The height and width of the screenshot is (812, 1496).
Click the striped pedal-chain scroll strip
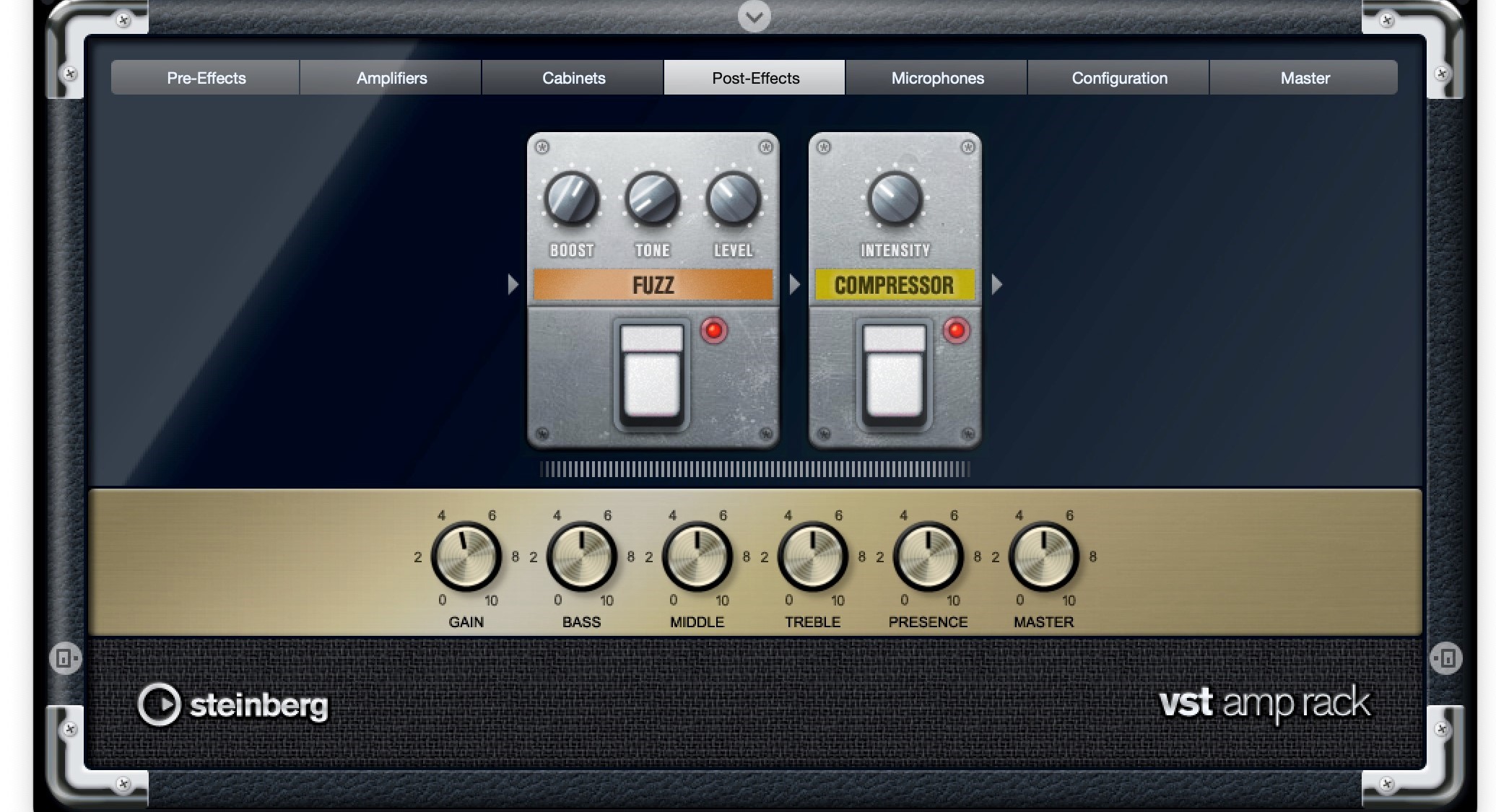754,470
